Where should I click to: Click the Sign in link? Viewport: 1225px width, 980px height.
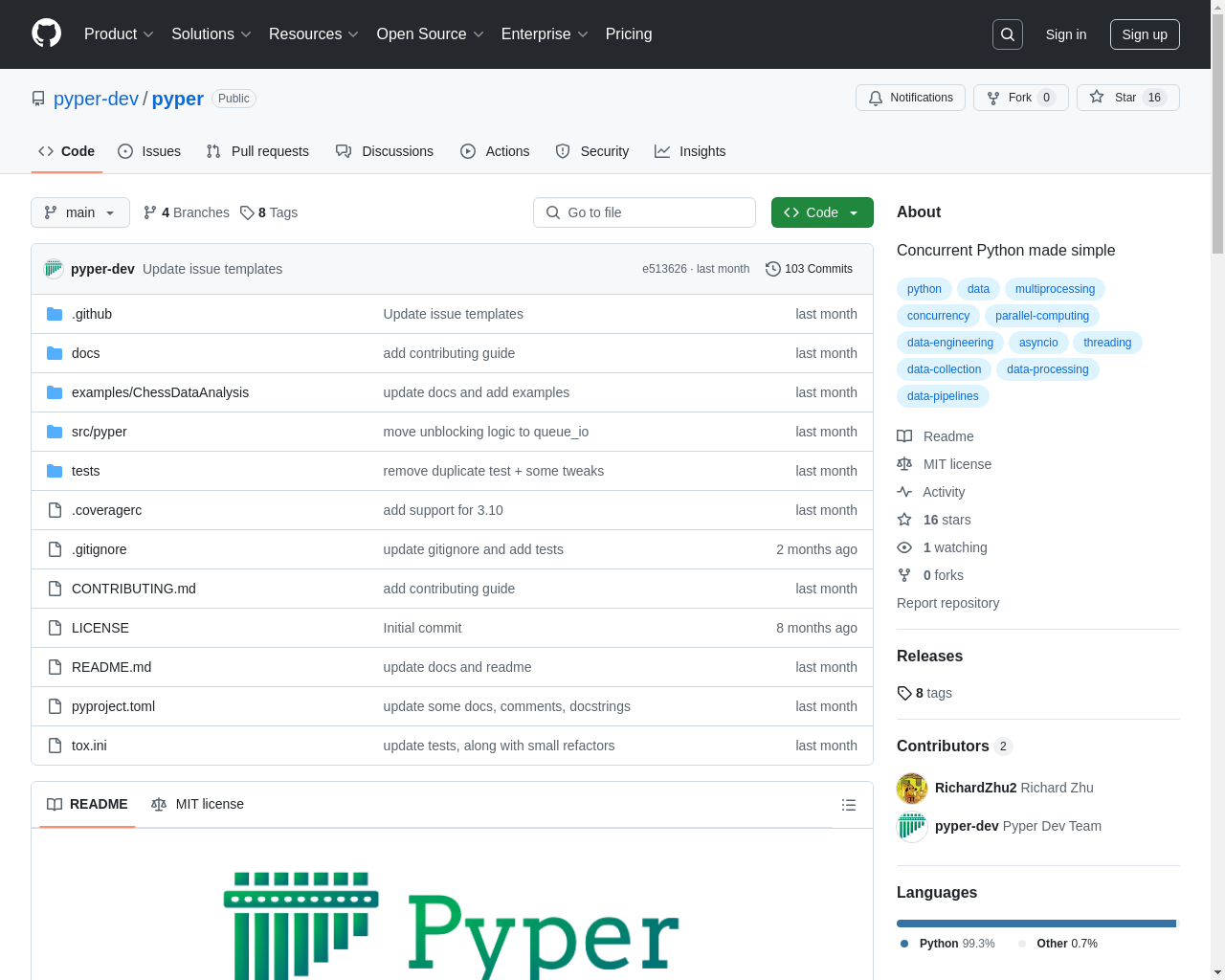click(x=1066, y=34)
